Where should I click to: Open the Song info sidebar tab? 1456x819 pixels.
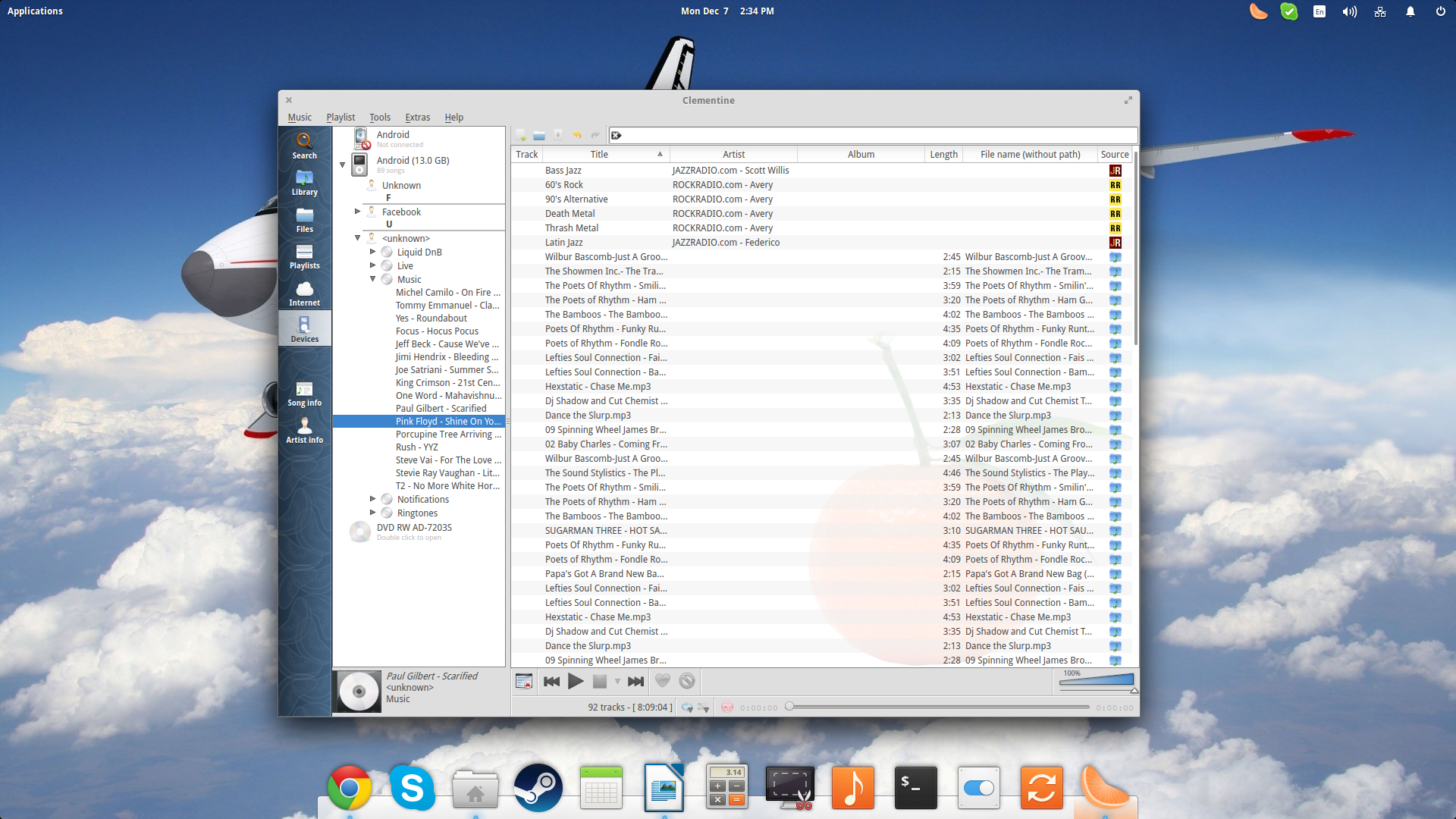click(304, 394)
